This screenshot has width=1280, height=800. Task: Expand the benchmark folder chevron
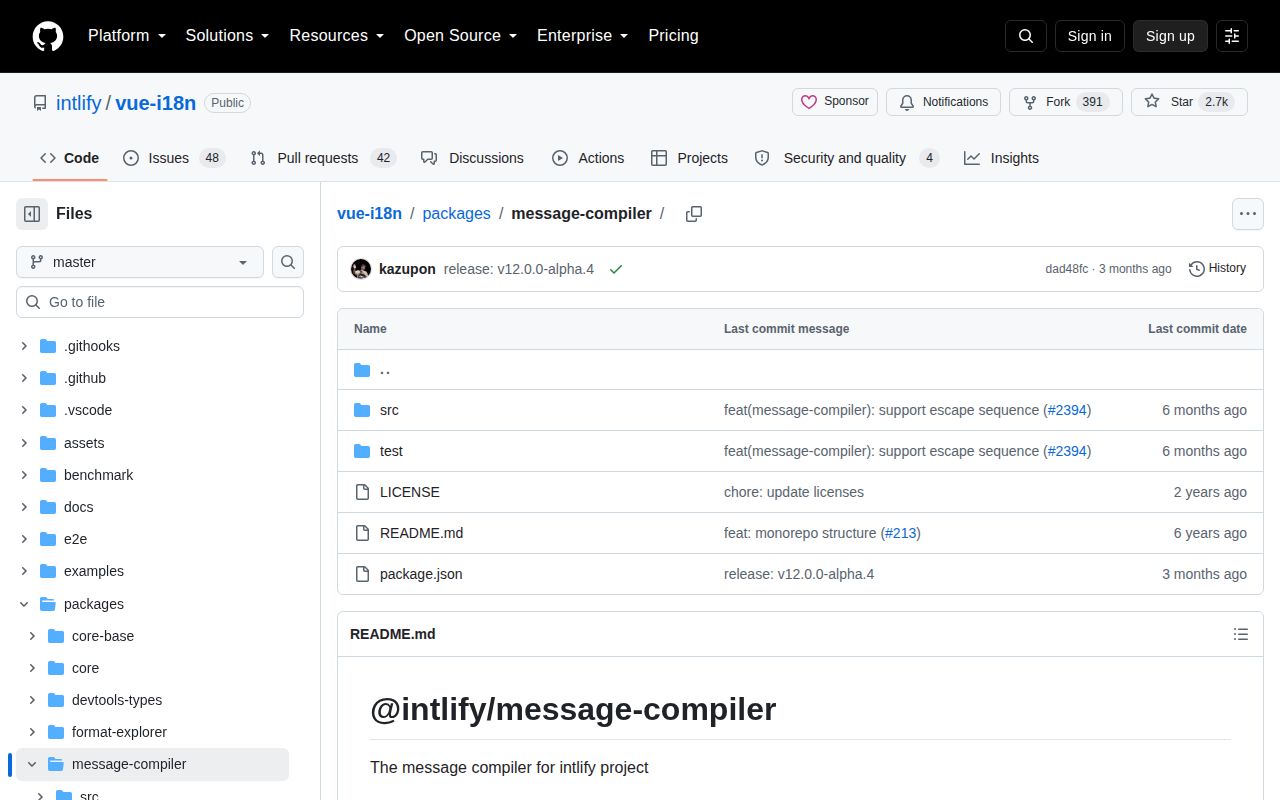[24, 475]
